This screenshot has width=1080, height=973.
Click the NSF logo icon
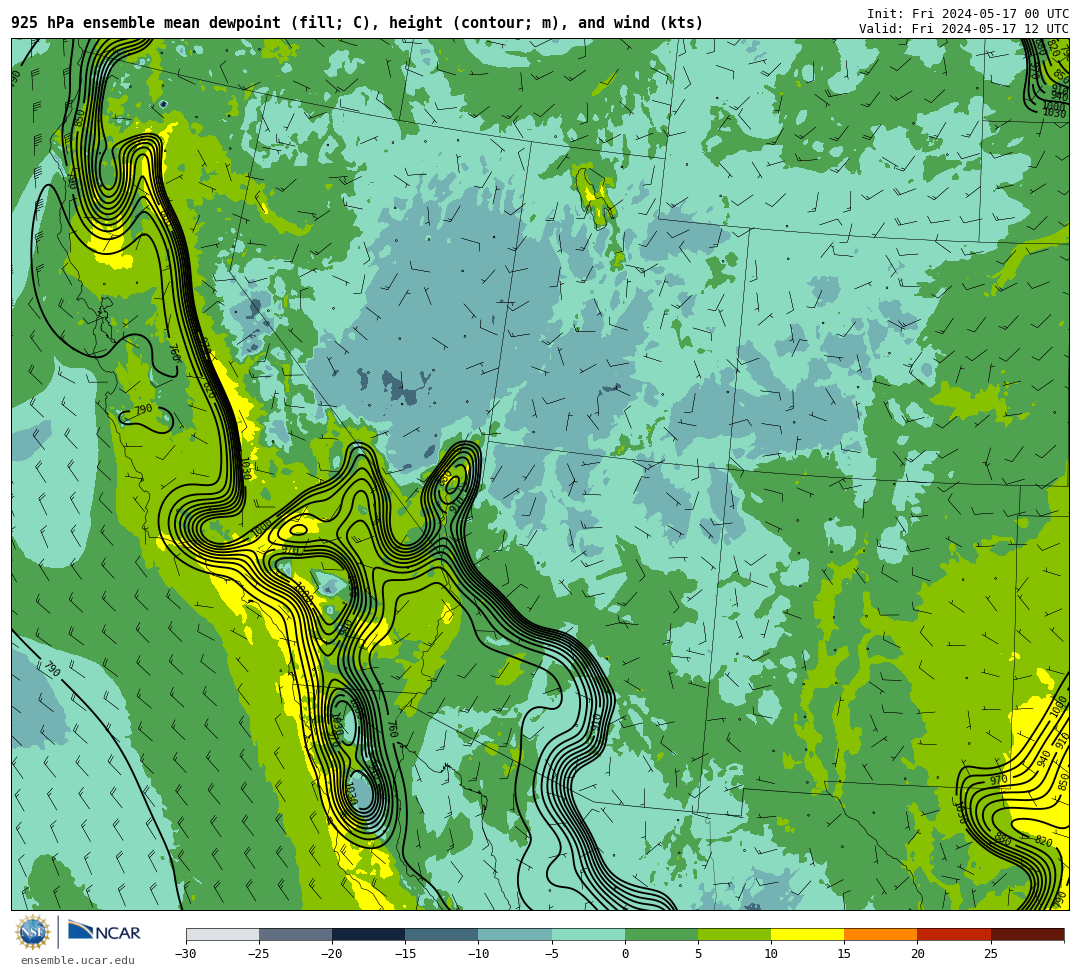pyautogui.click(x=33, y=932)
